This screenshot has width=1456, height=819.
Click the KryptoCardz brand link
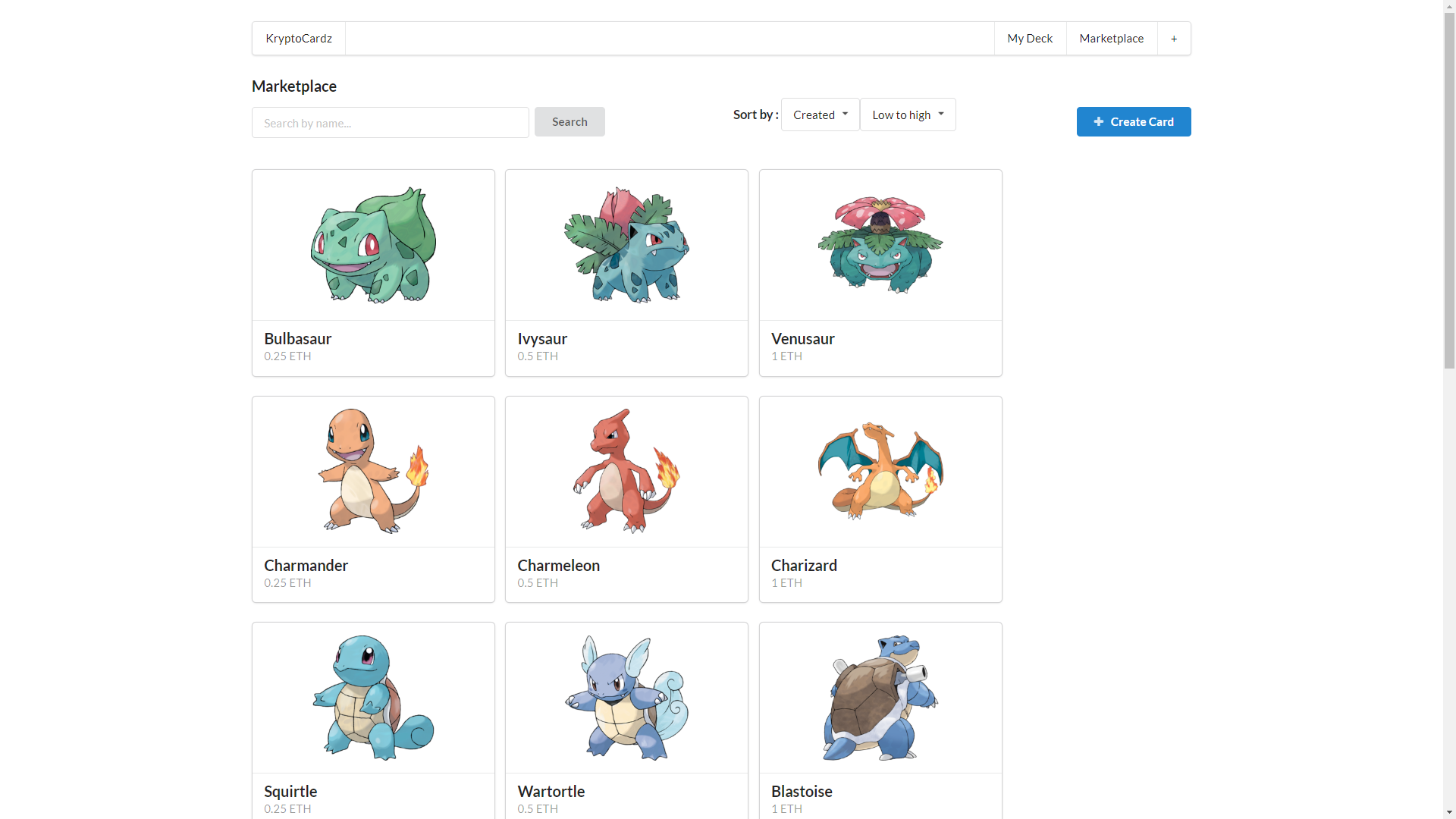298,39
